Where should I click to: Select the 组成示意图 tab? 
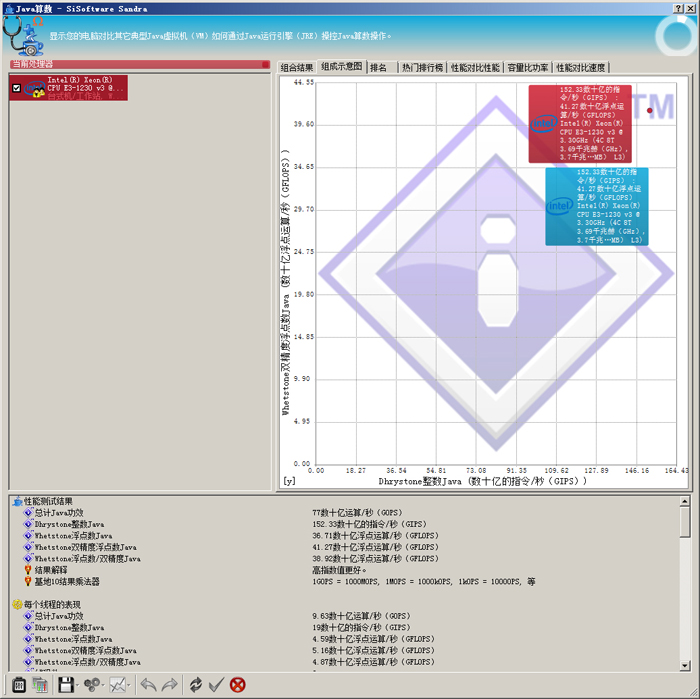[342, 67]
